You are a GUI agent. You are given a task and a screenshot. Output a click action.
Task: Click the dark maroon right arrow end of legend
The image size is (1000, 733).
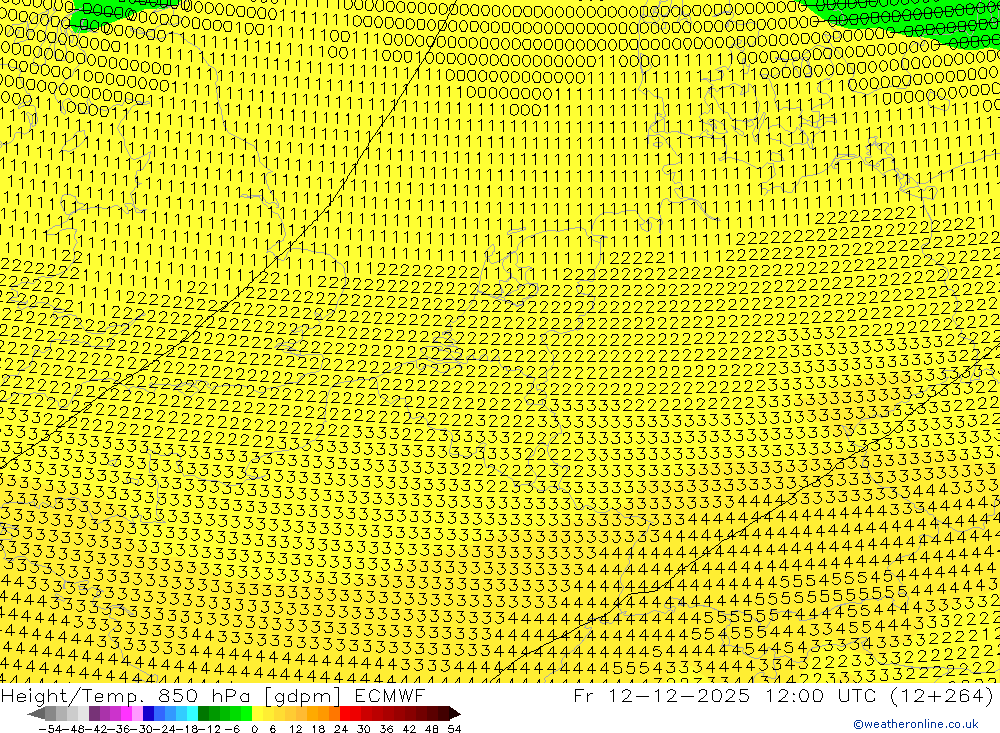[x=455, y=713]
